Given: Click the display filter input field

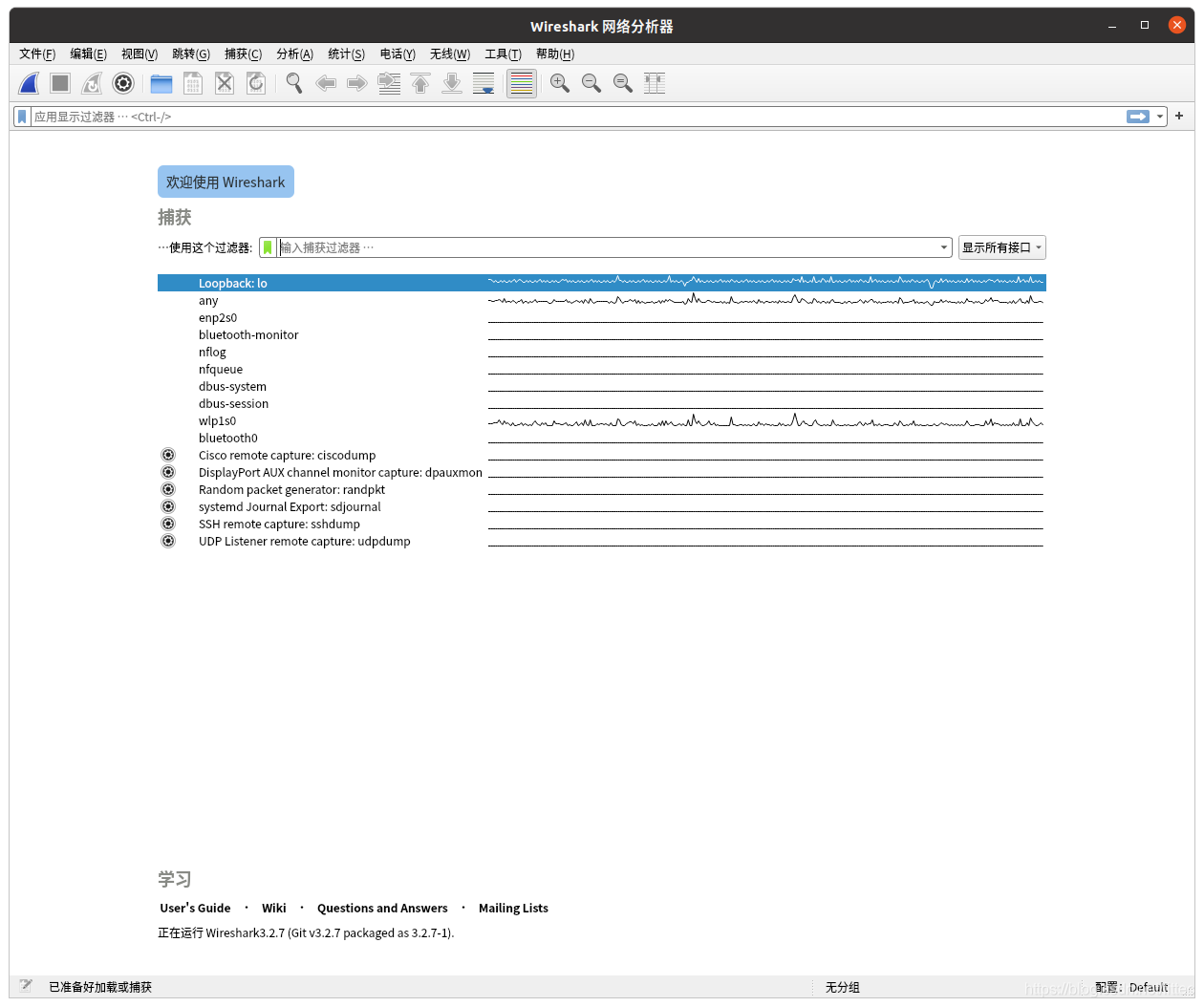Looking at the screenshot, I should coord(578,117).
